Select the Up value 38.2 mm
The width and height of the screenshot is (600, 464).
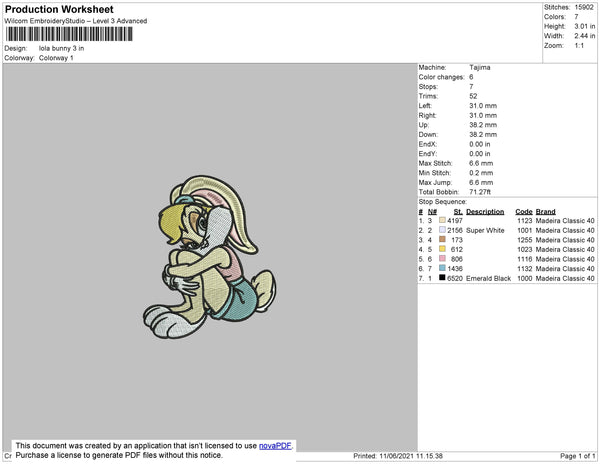[483, 125]
